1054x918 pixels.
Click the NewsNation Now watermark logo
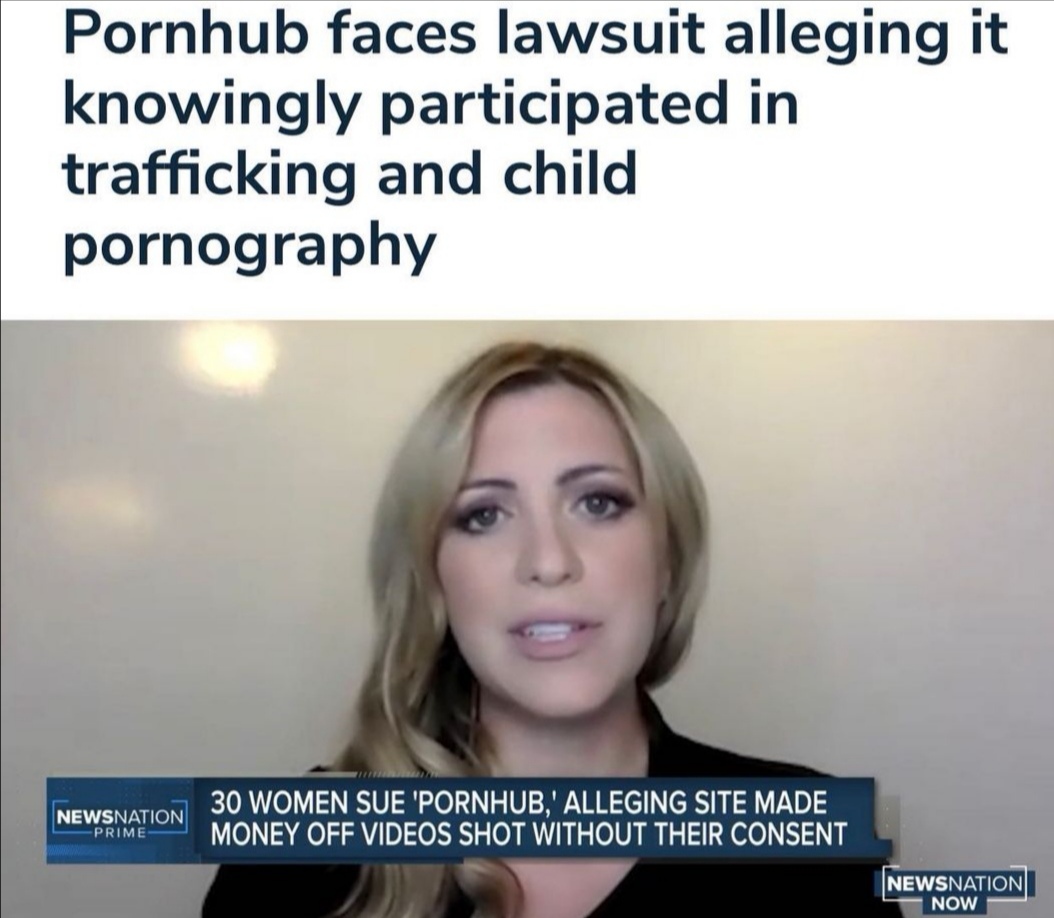coord(955,891)
